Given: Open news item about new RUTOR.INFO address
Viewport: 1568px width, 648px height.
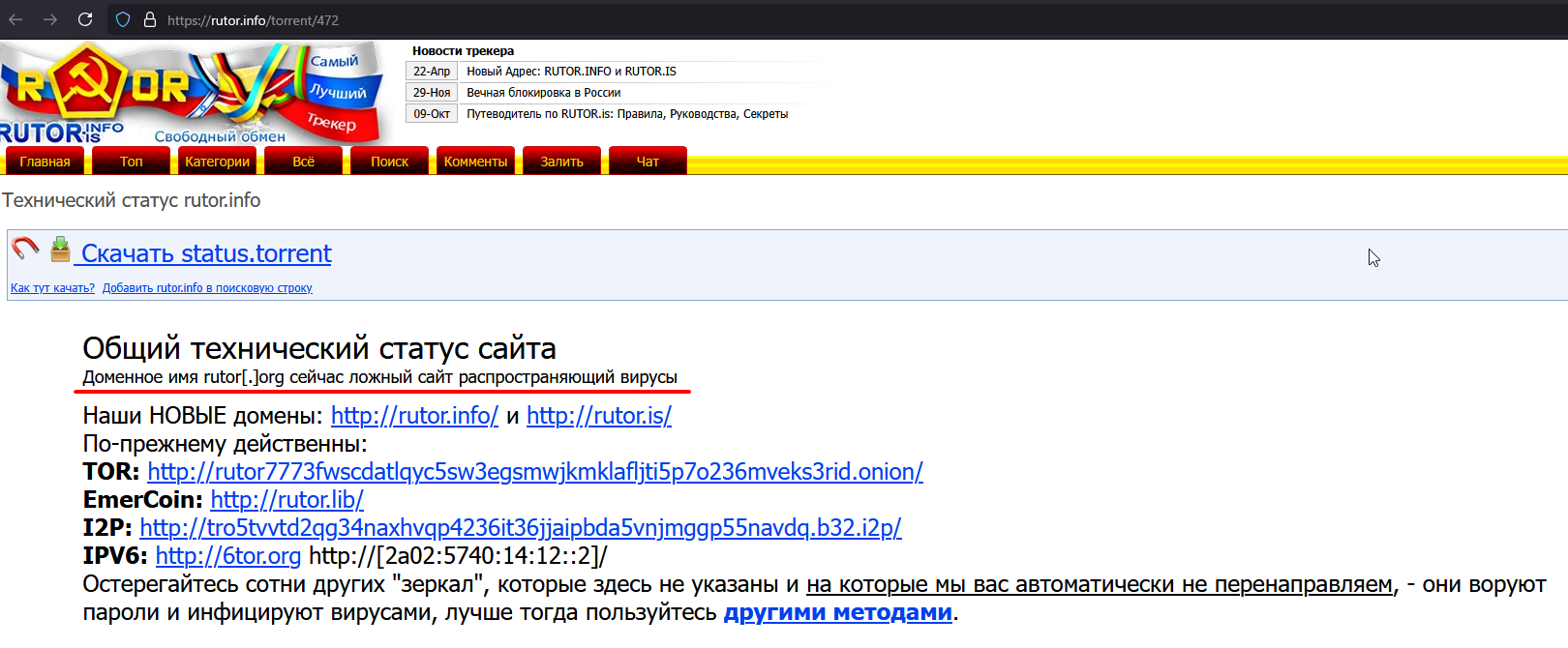Looking at the screenshot, I should click(x=571, y=72).
